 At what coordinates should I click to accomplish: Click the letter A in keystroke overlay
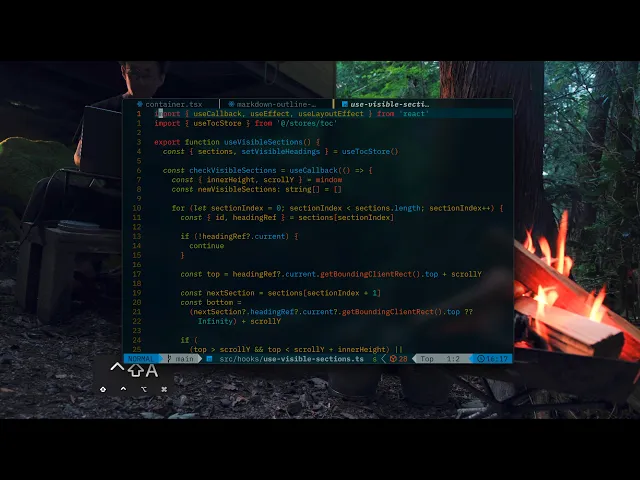point(152,371)
